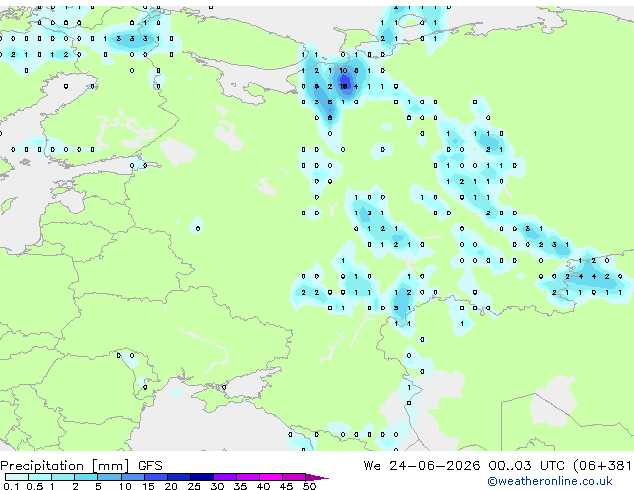Pick the 0.5–1 mm legend swatch
This screenshot has height=490, width=634.
coord(40,477)
